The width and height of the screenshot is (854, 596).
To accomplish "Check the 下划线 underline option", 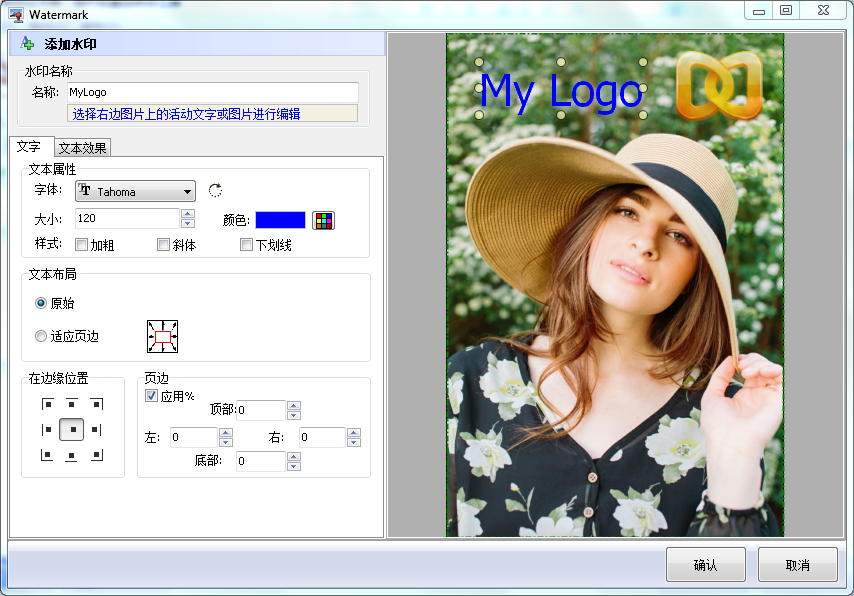I will pyautogui.click(x=246, y=245).
